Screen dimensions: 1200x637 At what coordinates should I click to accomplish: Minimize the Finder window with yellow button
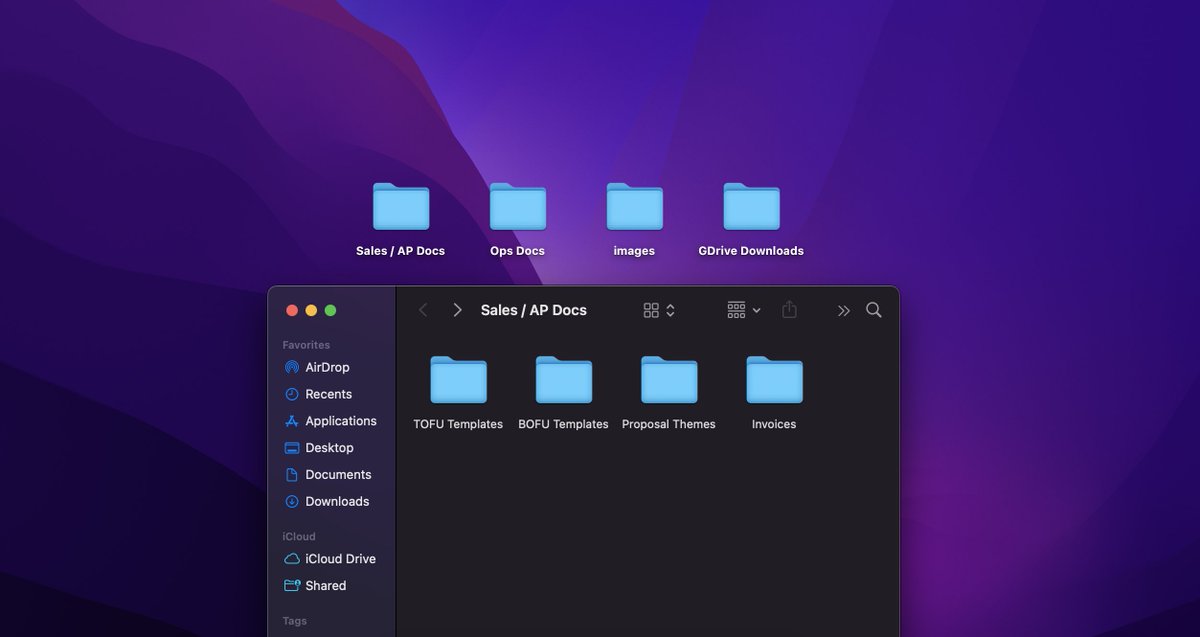(x=311, y=311)
